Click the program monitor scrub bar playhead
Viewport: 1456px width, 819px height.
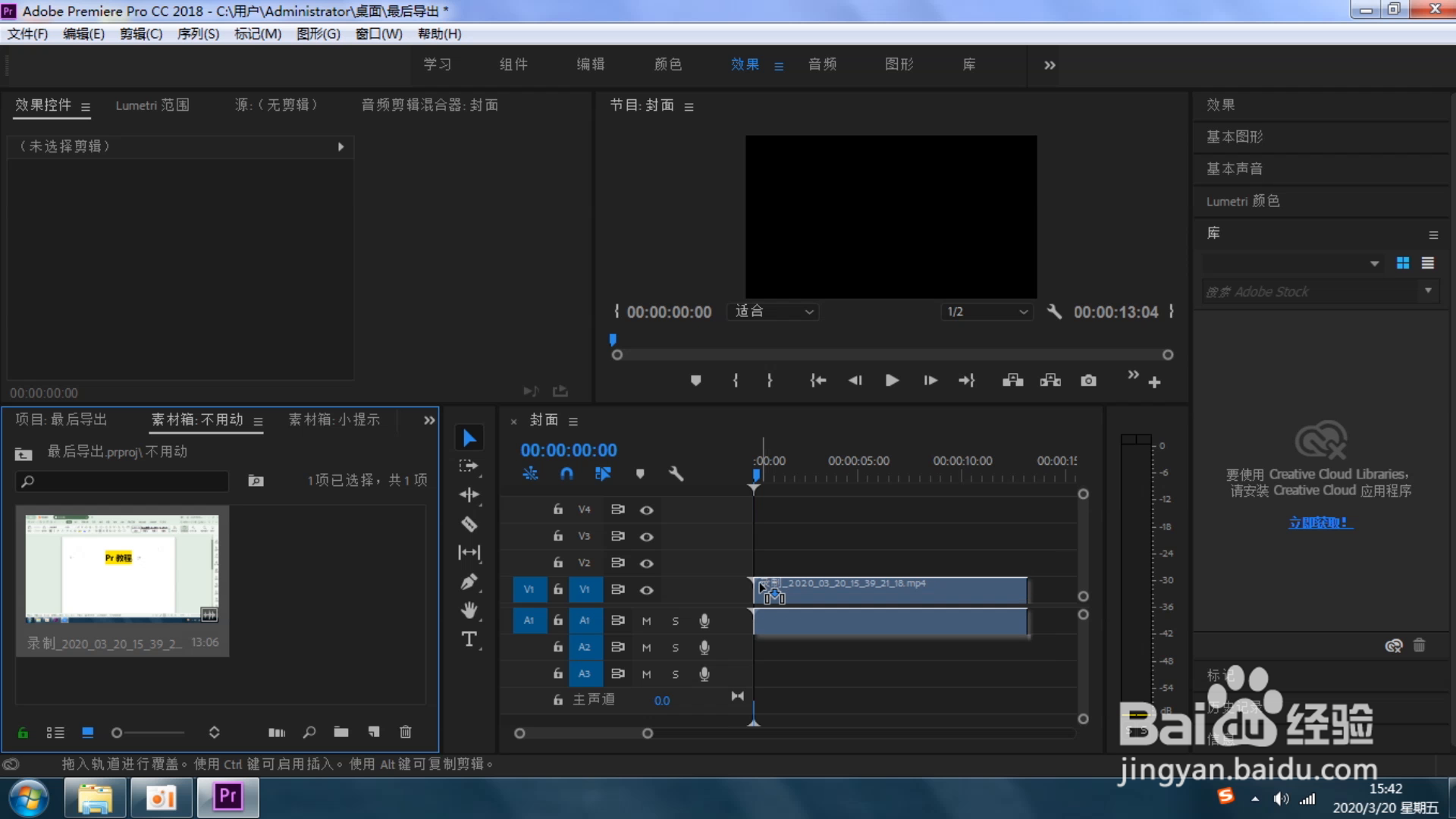pyautogui.click(x=613, y=340)
